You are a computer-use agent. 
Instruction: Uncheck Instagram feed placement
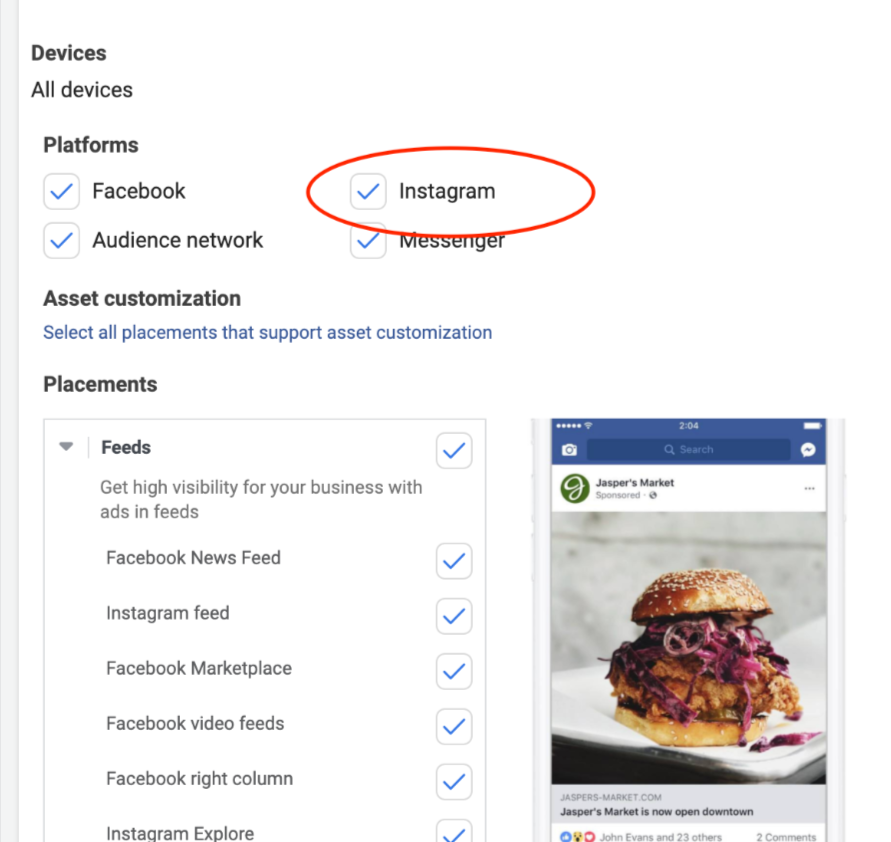(x=454, y=616)
